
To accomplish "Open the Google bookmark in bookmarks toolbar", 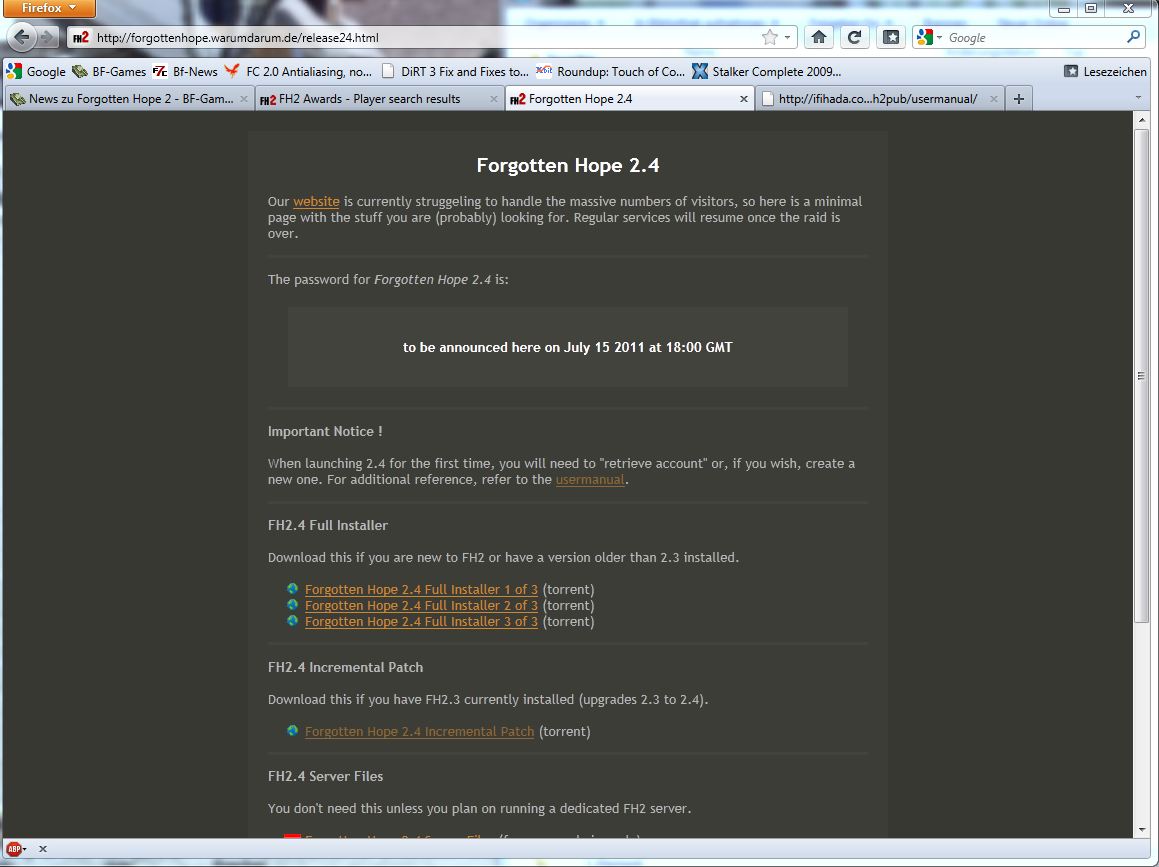I will [x=36, y=72].
